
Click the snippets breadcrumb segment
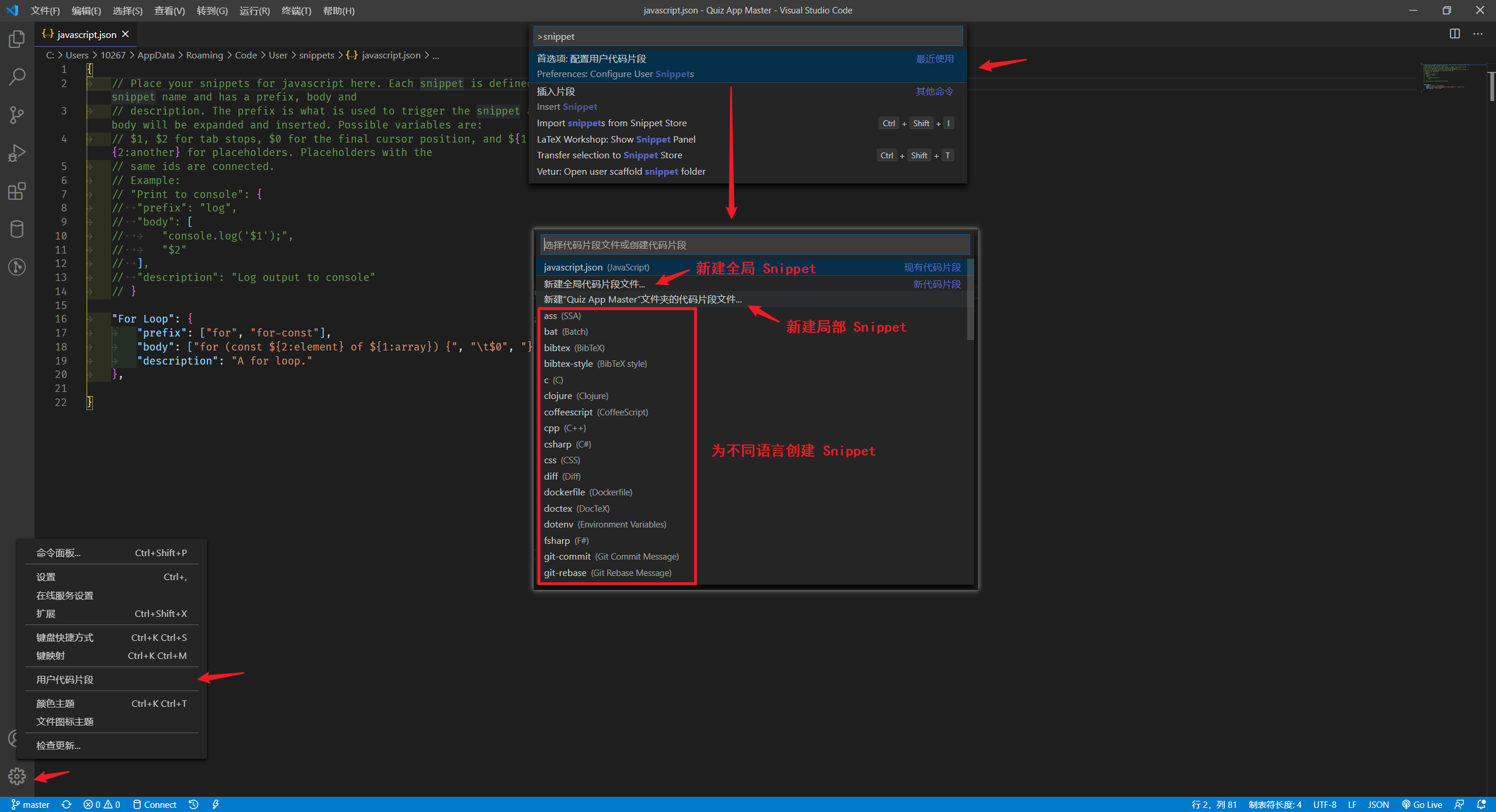pos(316,55)
